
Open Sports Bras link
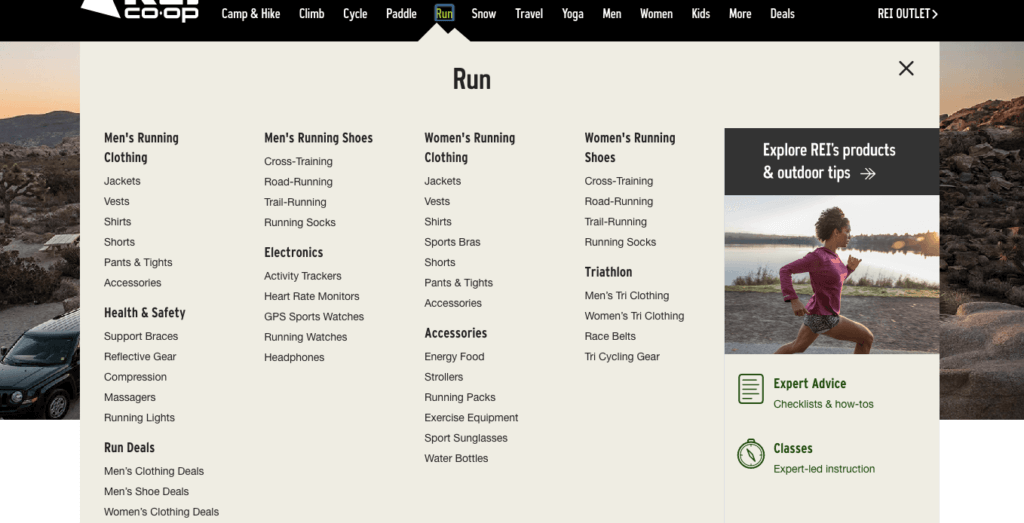point(452,242)
